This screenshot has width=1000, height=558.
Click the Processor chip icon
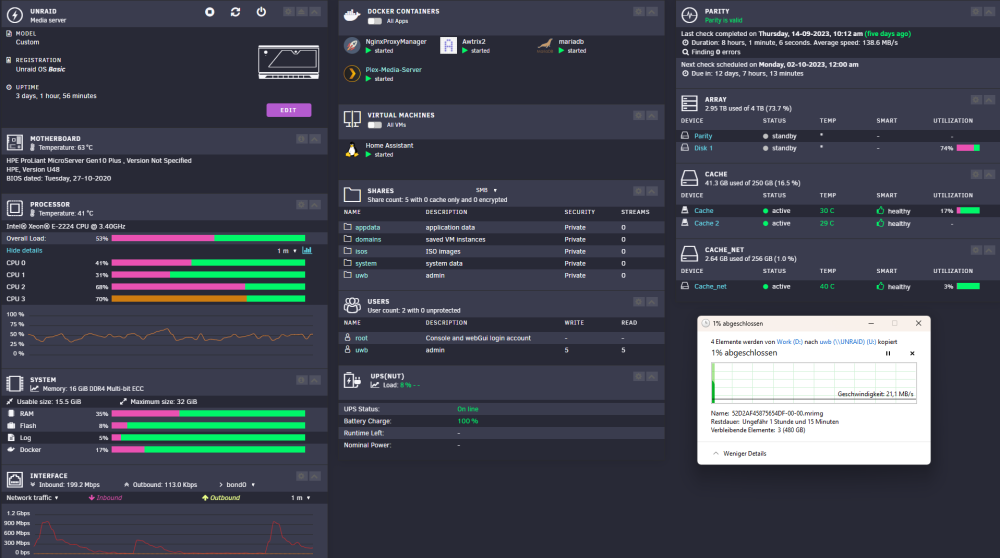tap(15, 209)
